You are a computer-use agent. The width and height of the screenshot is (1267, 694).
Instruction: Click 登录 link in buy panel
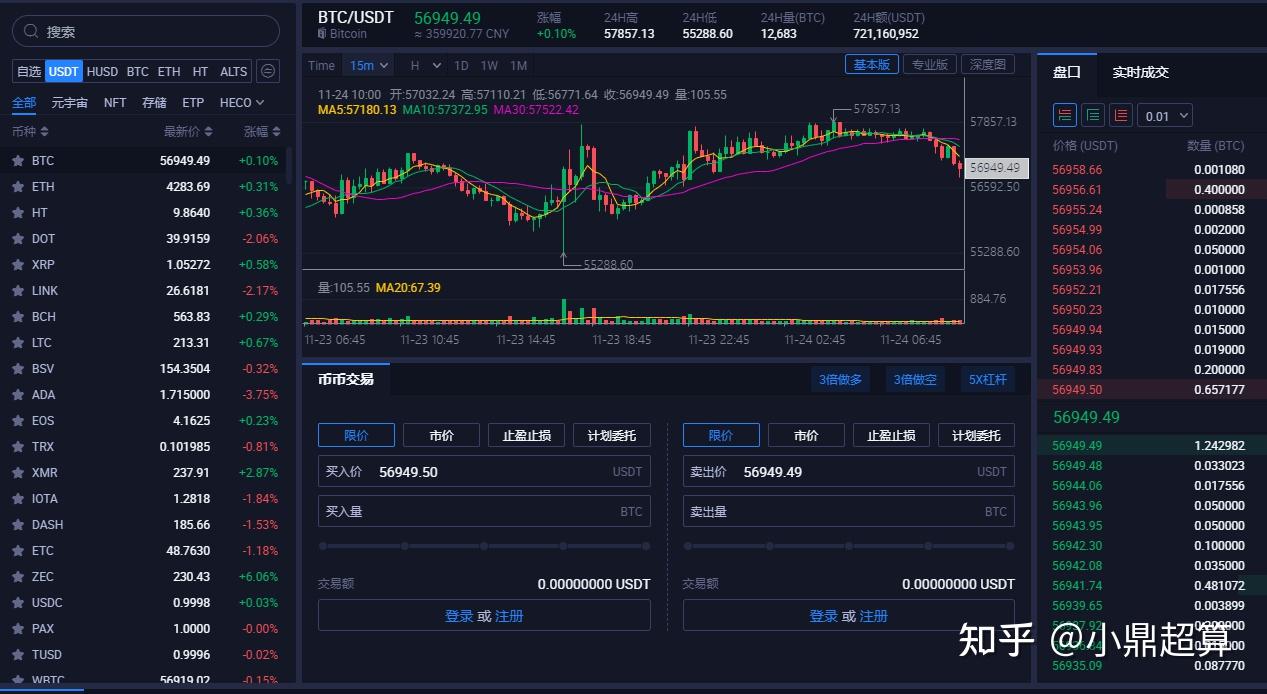[x=459, y=616]
